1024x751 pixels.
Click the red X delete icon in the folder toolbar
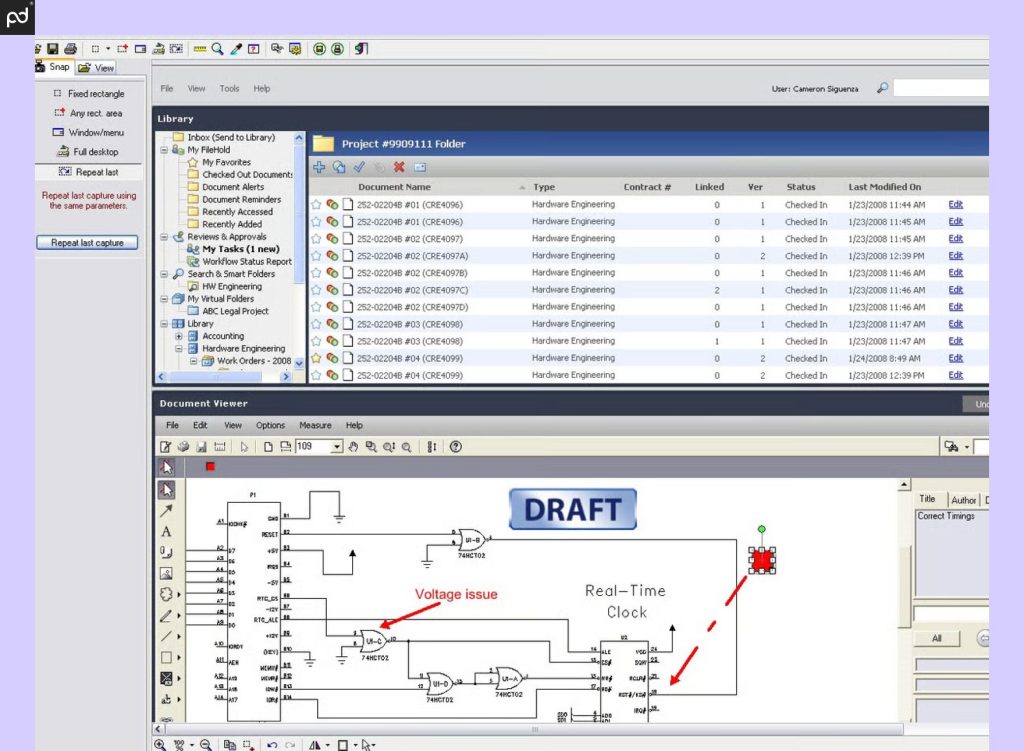(399, 167)
